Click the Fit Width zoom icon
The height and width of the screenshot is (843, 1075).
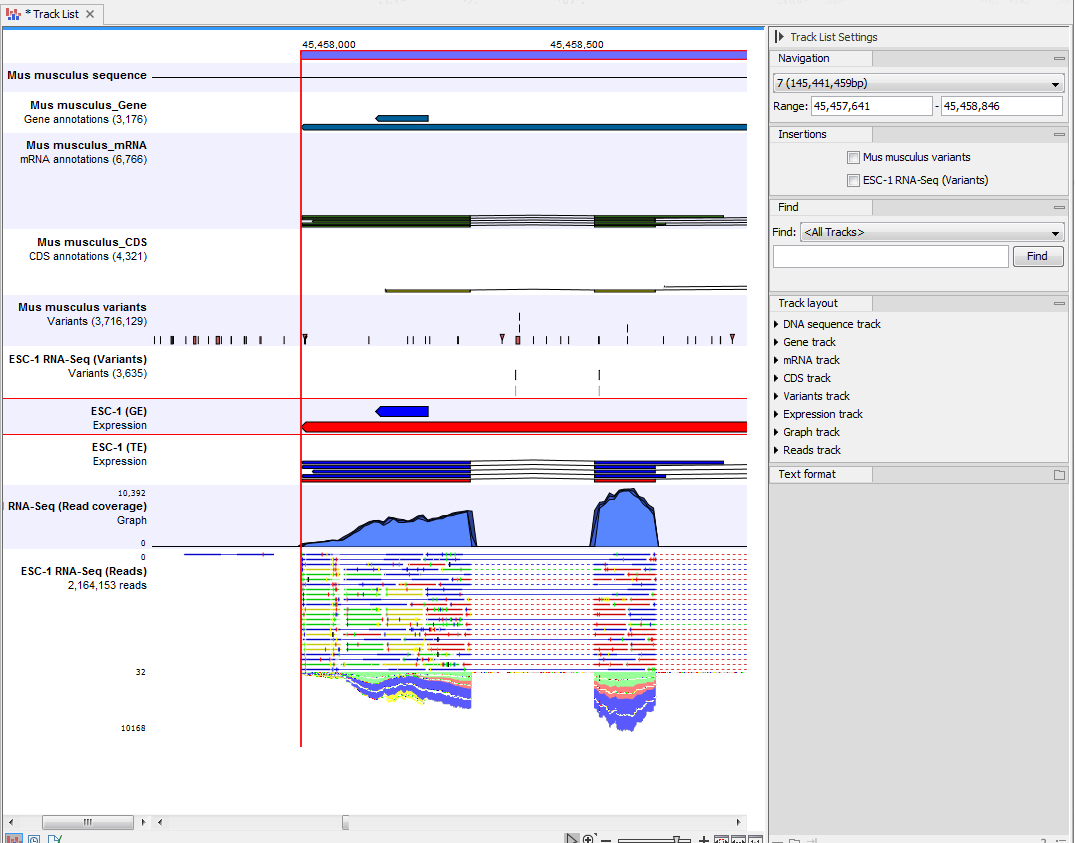(737, 837)
